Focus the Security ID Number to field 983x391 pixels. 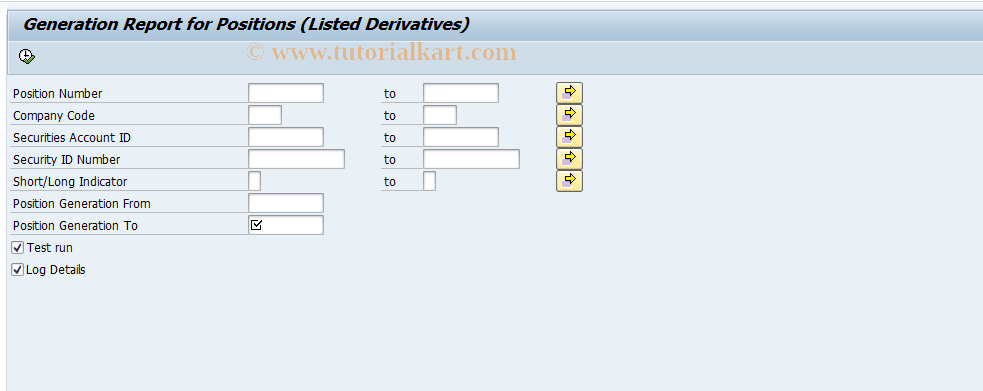[x=471, y=159]
